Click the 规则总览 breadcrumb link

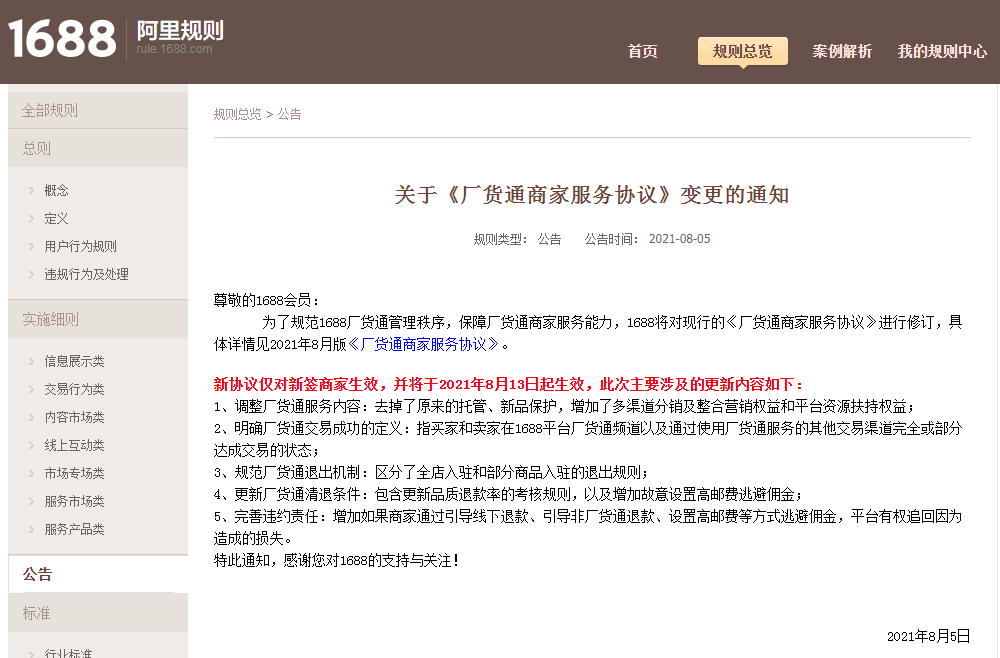237,114
